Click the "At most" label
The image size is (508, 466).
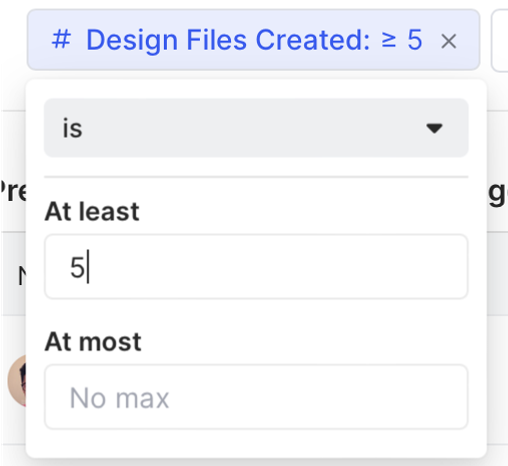(93, 342)
